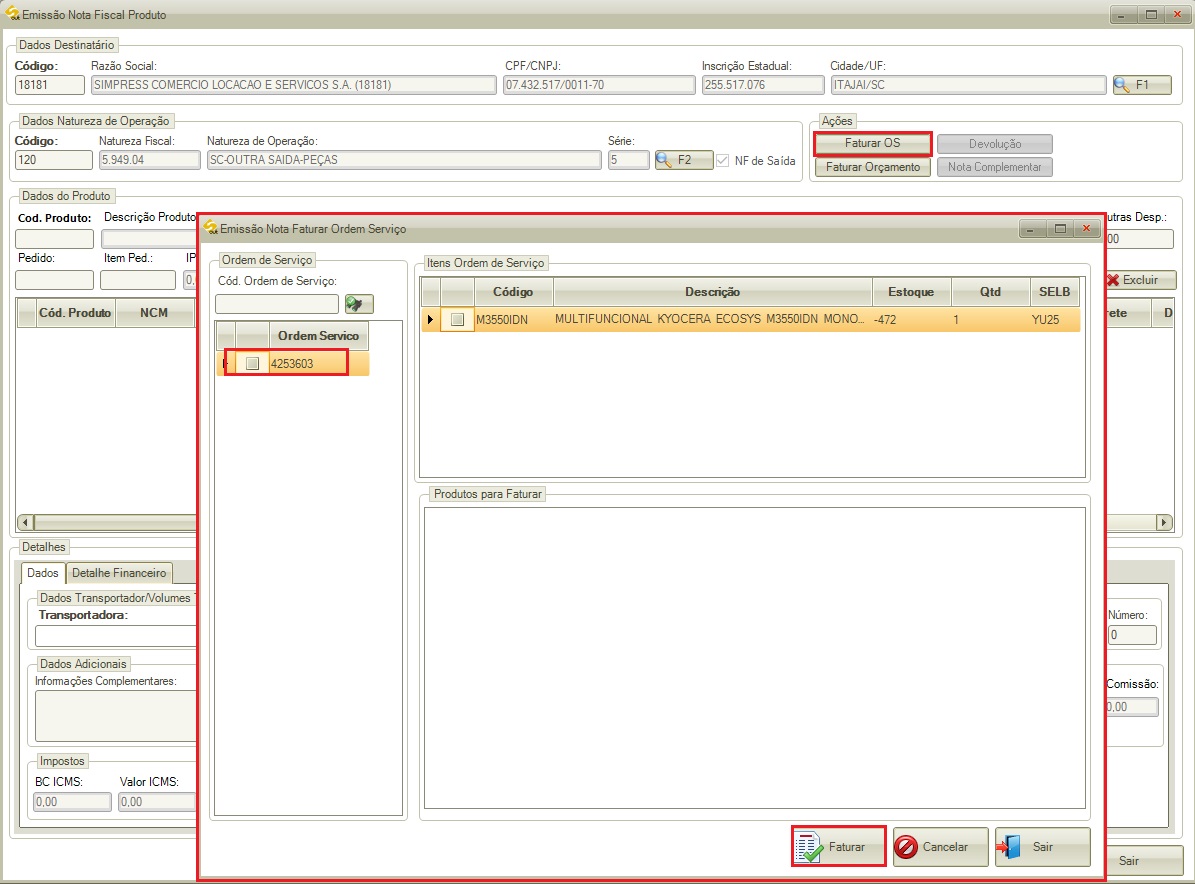
Task: Close the Emissão Nota Faturar Ordem Serviço dialog
Action: pos(1087,229)
